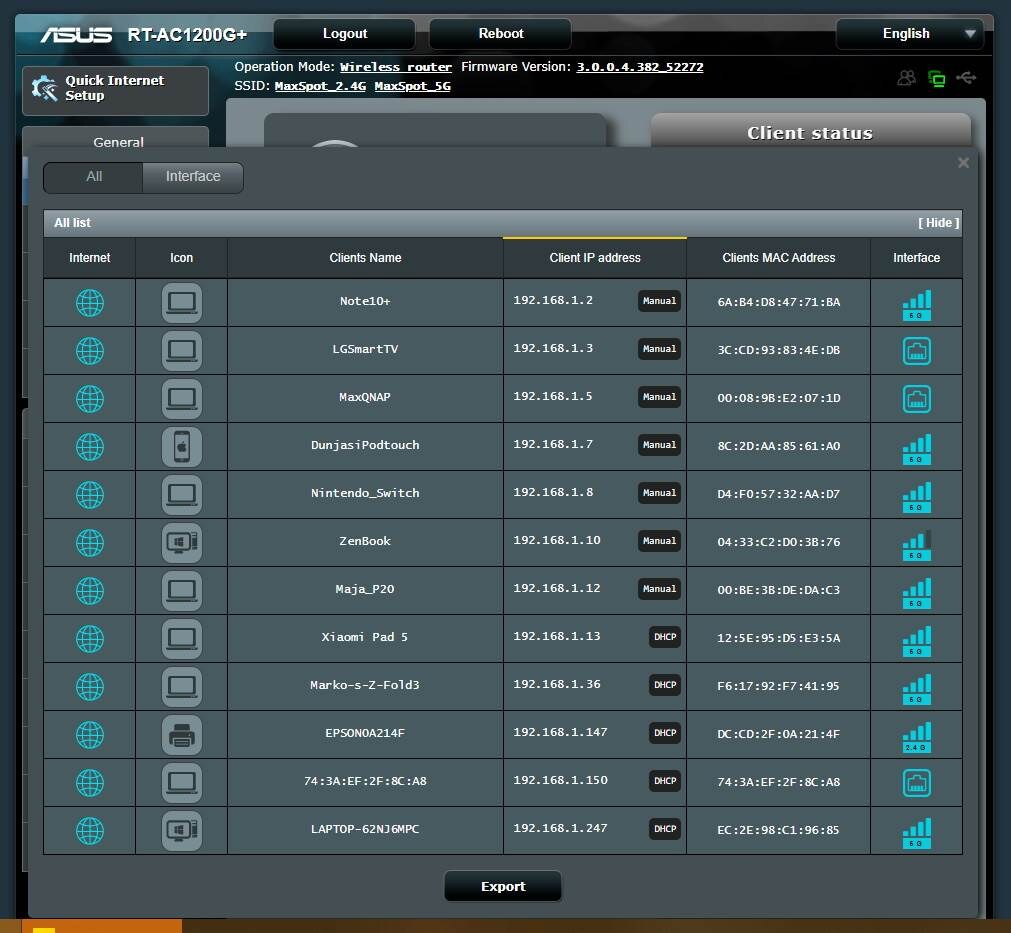Viewport: 1011px width, 933px height.
Task: Click the wired Ethernet icon for LGSmartTV
Action: (x=916, y=350)
